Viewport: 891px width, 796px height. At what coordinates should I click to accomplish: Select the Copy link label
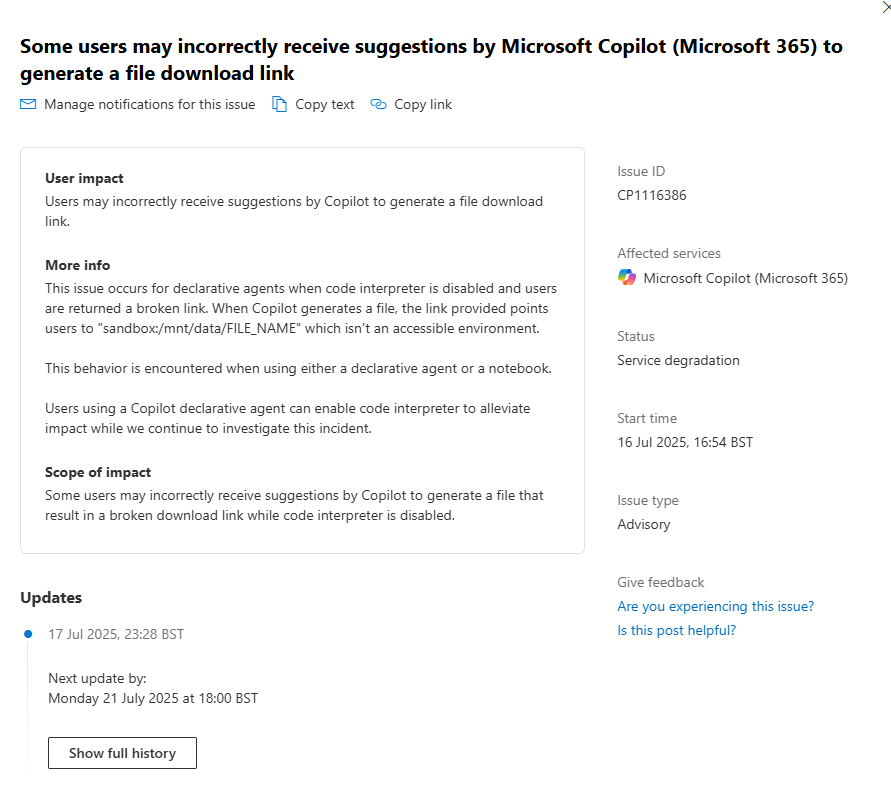[x=423, y=105]
